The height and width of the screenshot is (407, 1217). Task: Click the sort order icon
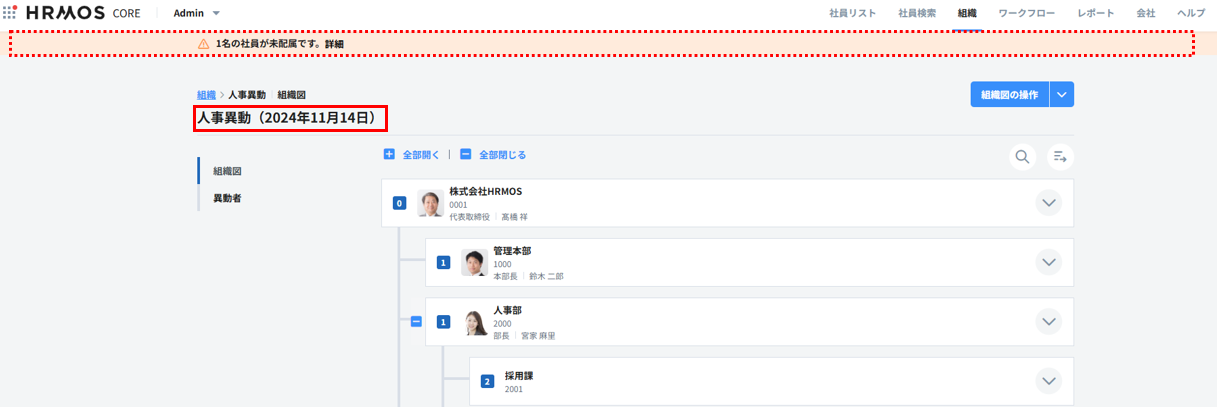1060,156
